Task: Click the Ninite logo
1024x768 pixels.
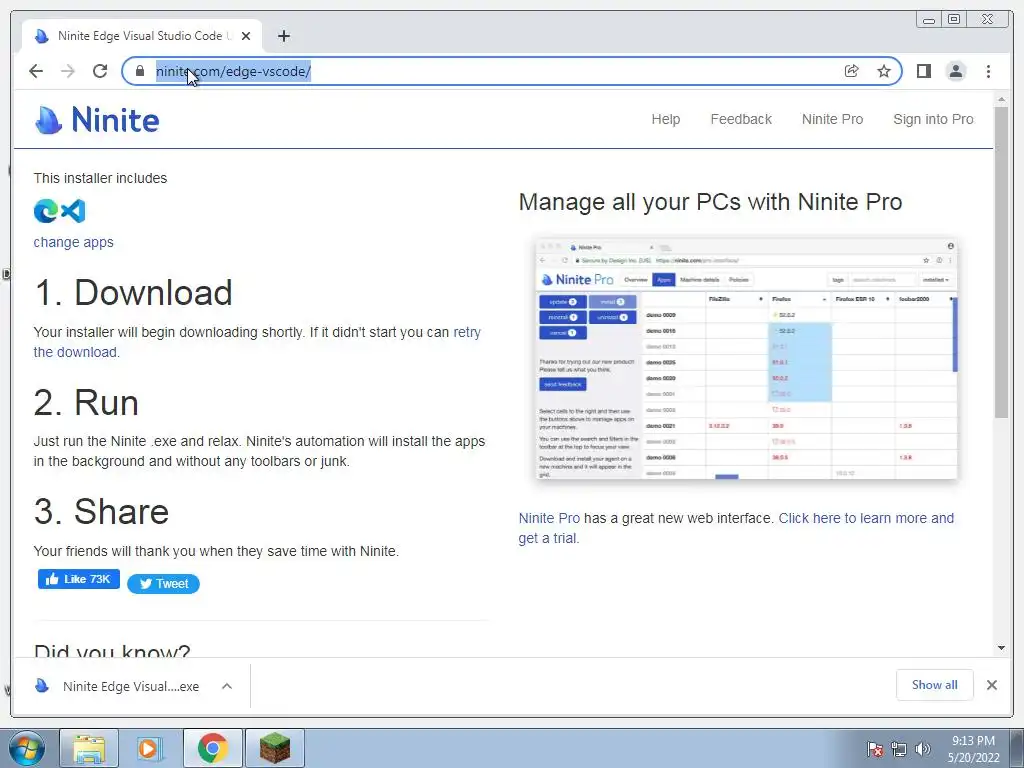Action: (97, 120)
